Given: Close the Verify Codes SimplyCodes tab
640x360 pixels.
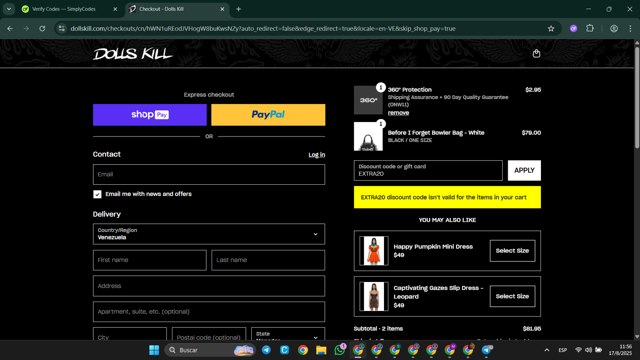Looking at the screenshot, I should 115,9.
